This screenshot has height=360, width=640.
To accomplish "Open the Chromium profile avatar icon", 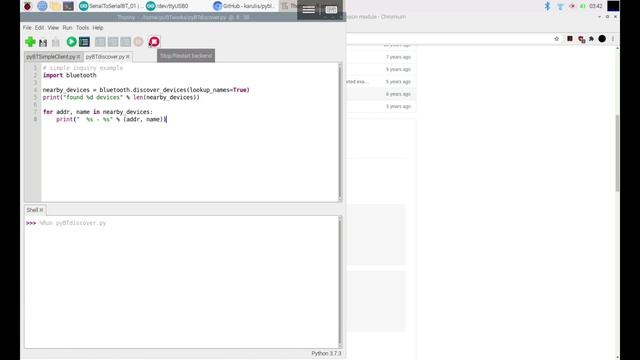I will coord(602,39).
